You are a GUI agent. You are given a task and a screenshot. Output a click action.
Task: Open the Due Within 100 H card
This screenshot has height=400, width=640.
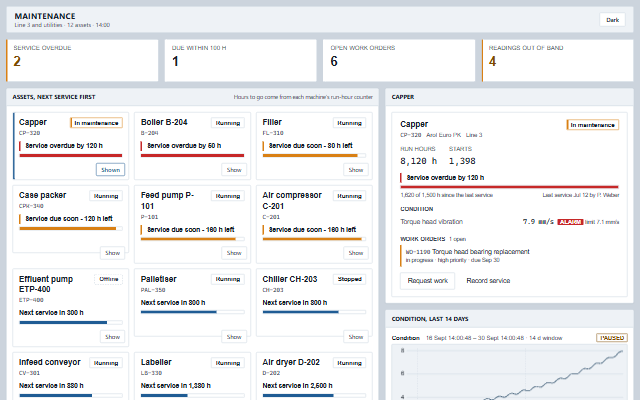(x=240, y=60)
